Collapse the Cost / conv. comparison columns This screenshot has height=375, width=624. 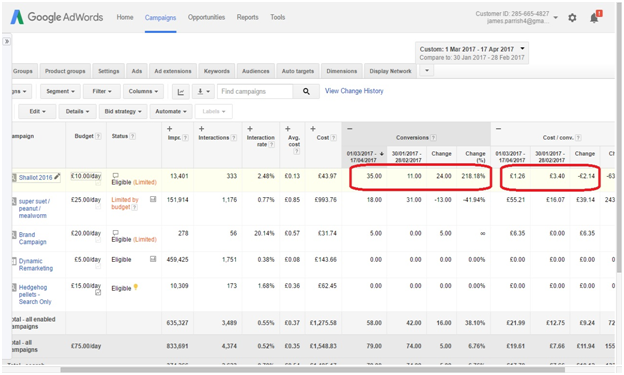tap(498, 129)
